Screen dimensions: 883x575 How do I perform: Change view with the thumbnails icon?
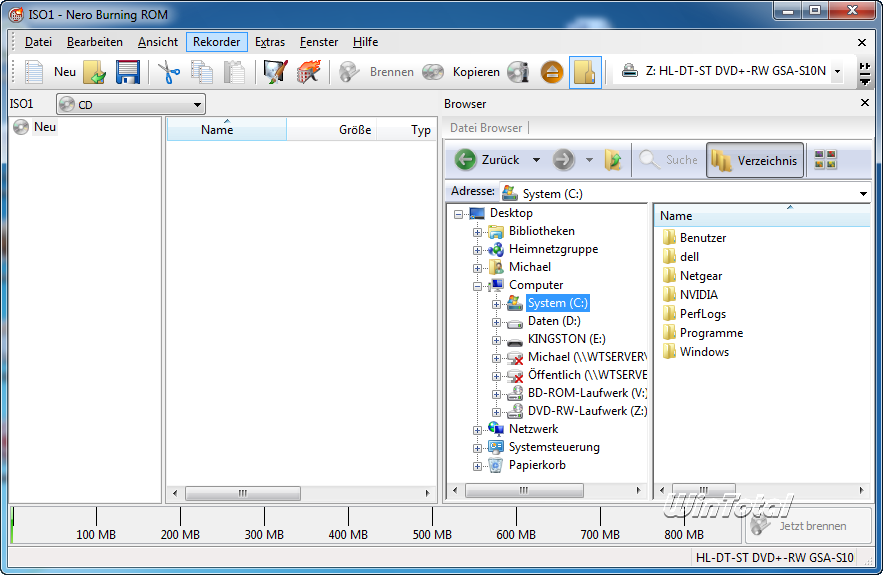pyautogui.click(x=825, y=160)
